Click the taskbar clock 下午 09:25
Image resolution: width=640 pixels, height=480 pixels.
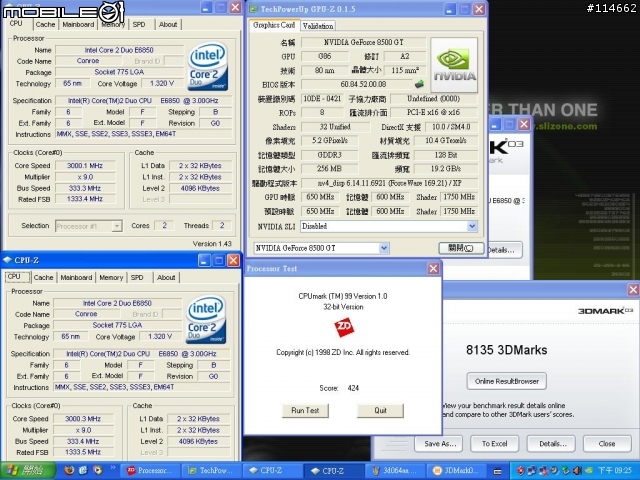614,471
